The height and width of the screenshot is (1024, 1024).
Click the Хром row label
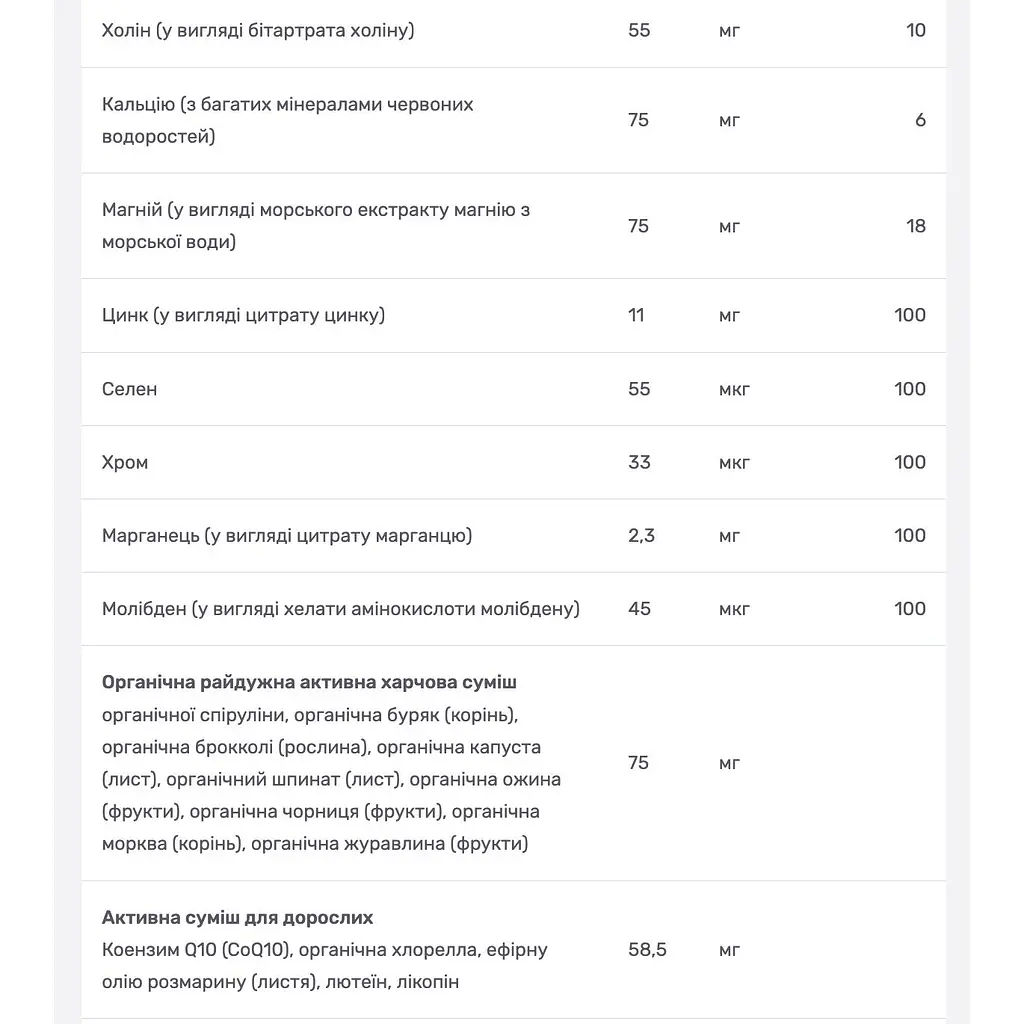click(x=125, y=462)
